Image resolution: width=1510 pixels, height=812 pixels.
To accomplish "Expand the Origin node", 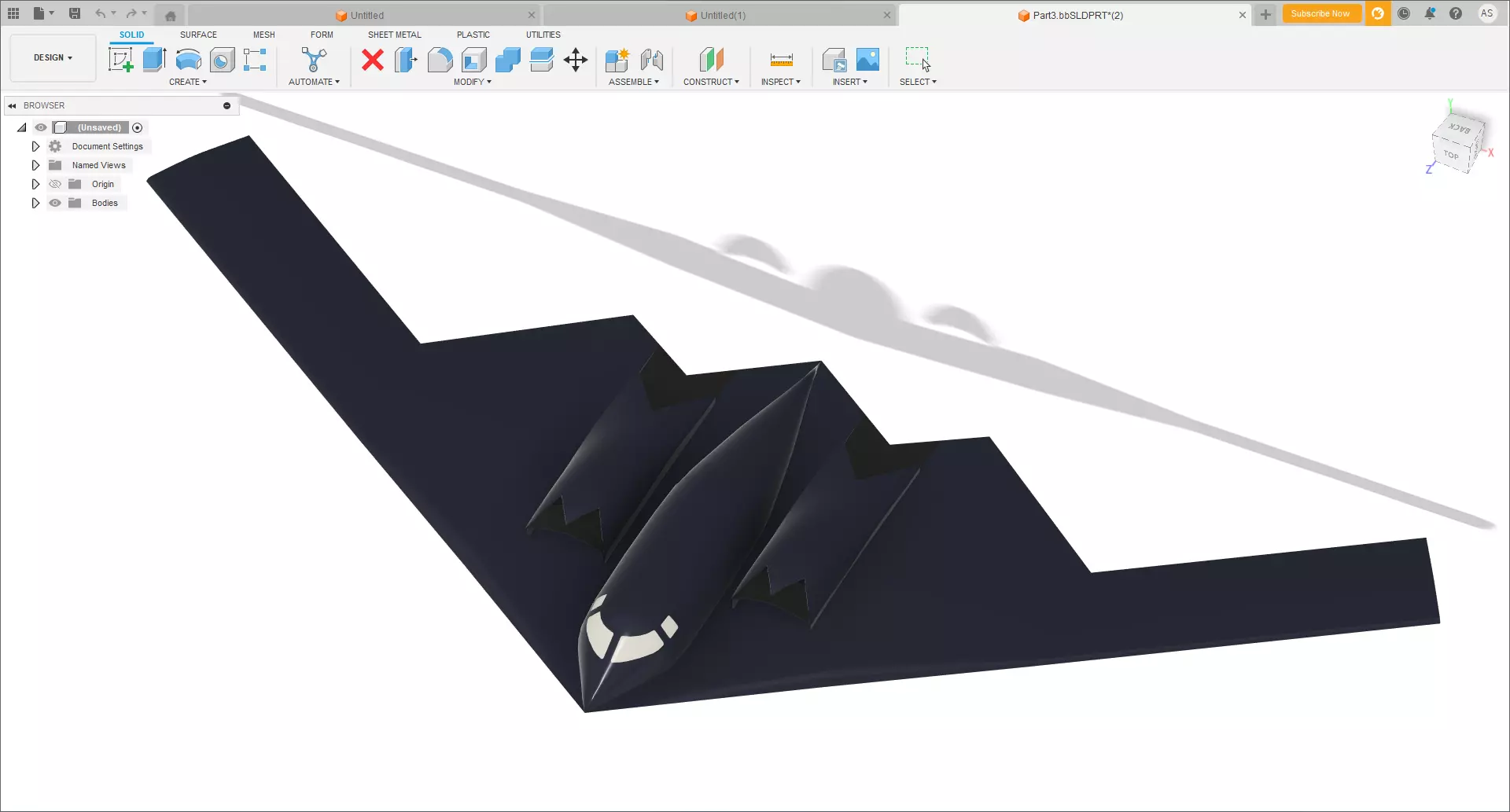I will 35,184.
